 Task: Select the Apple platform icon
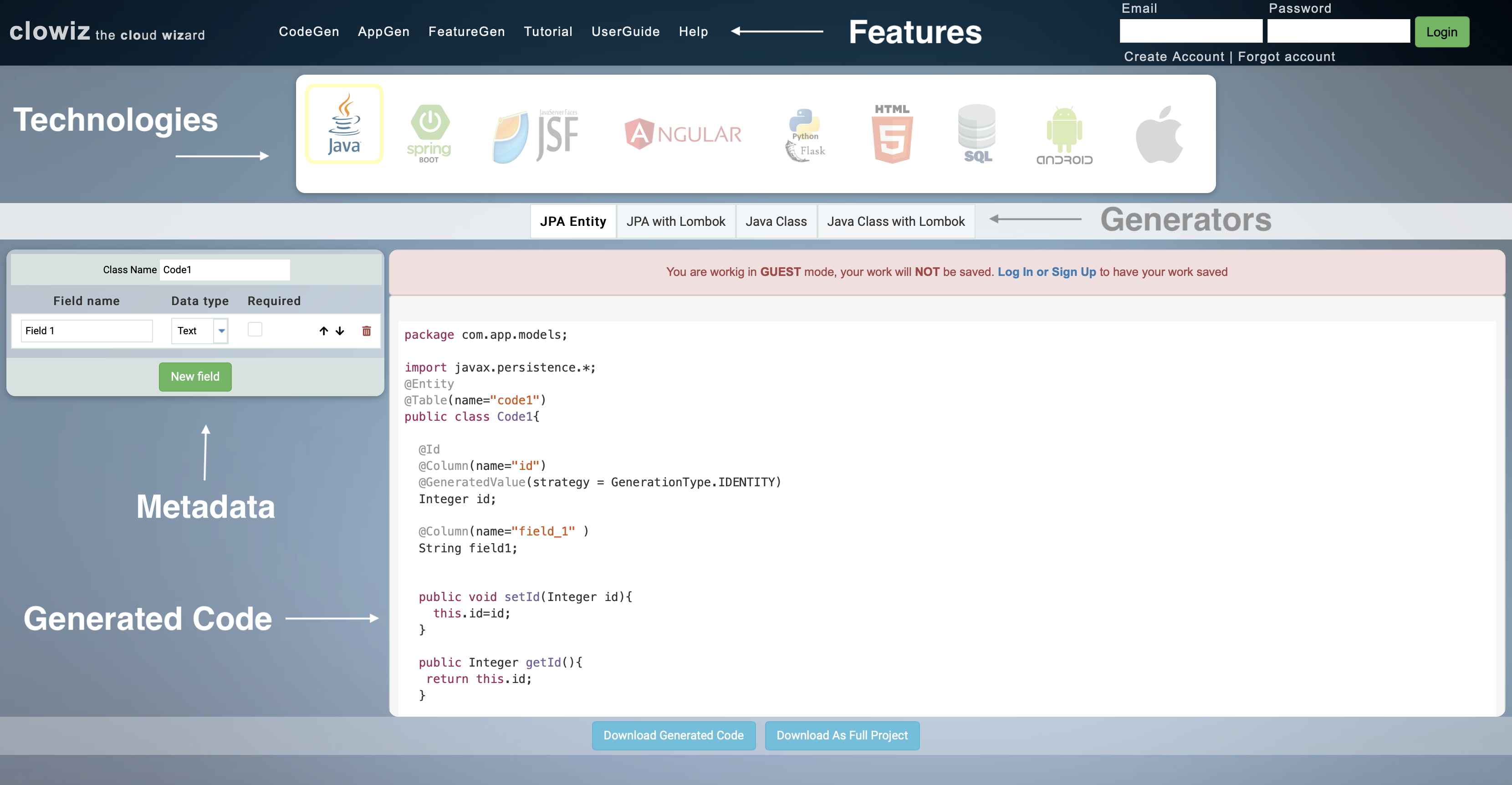pyautogui.click(x=1158, y=135)
